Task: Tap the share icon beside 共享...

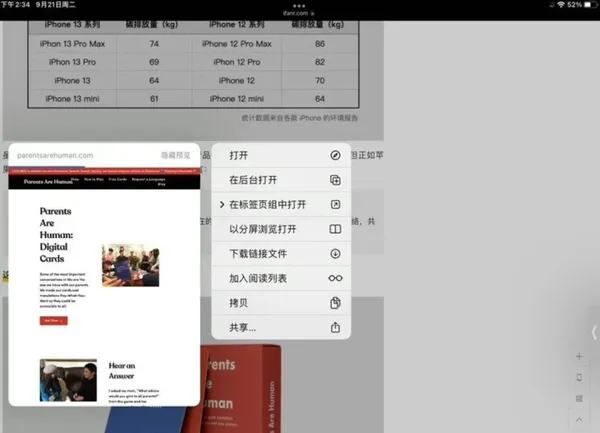Action: [x=335, y=327]
